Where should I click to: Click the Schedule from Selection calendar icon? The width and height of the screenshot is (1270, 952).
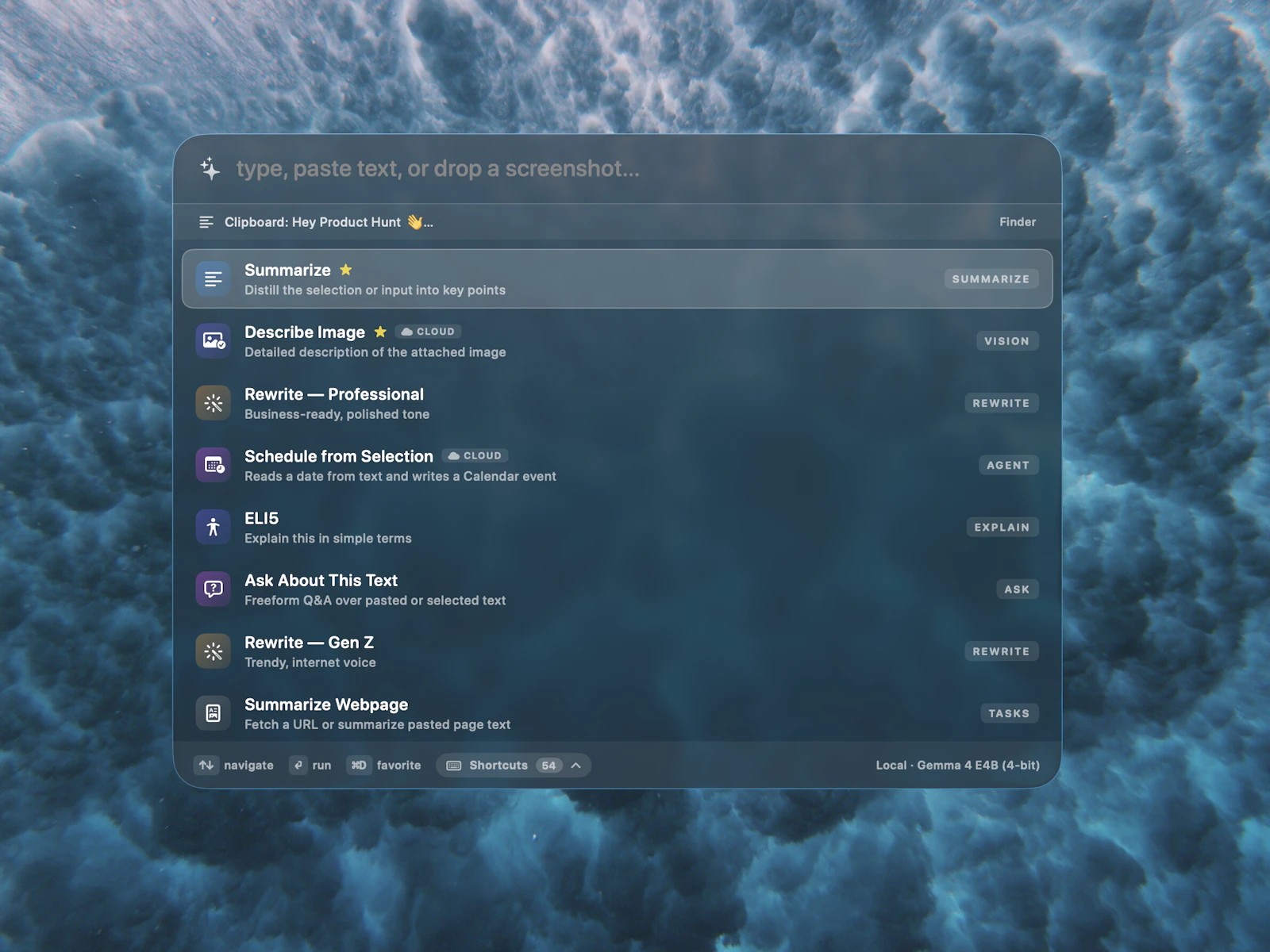214,465
